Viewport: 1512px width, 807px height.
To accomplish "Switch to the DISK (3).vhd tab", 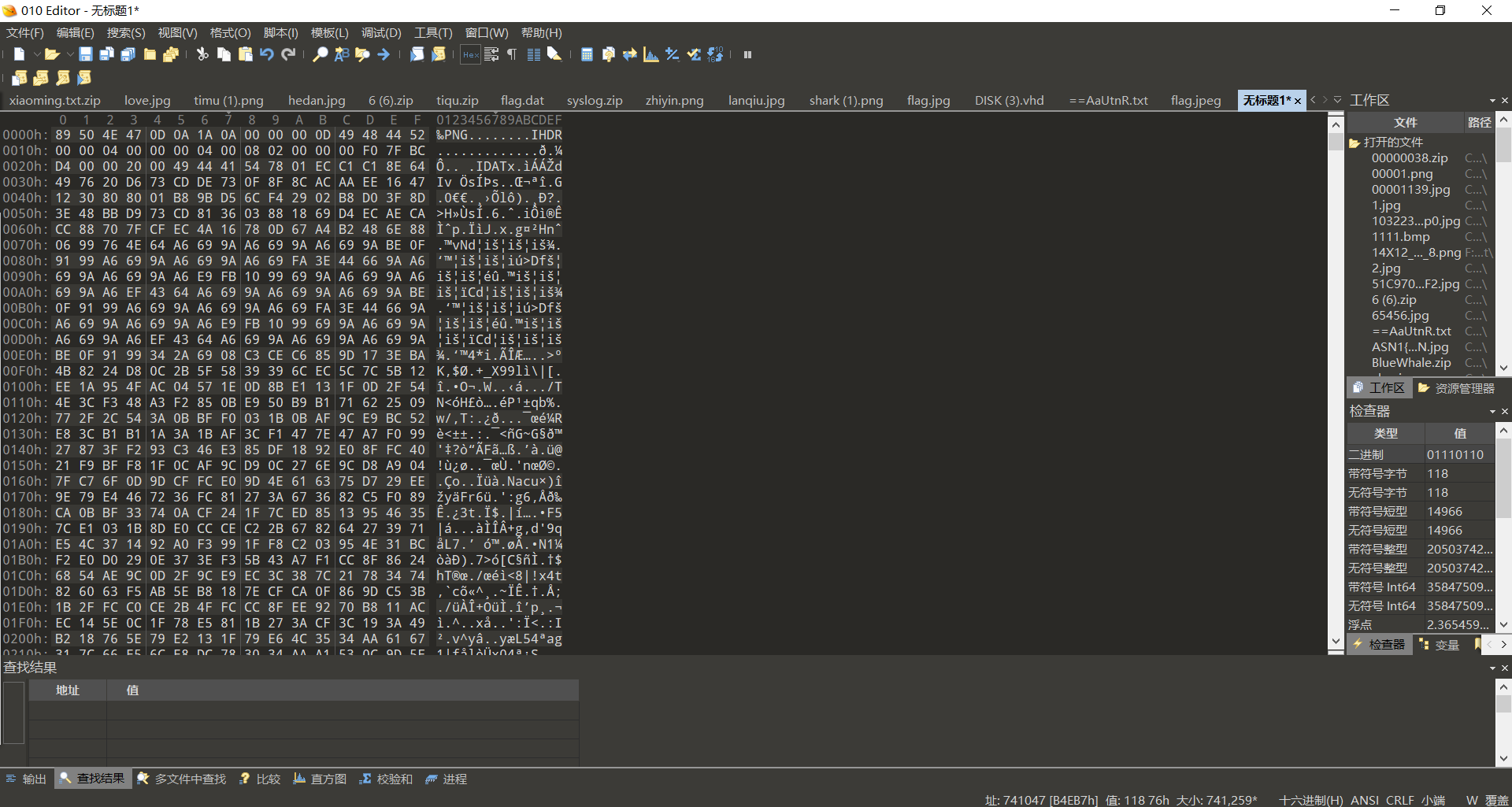I will point(1010,101).
